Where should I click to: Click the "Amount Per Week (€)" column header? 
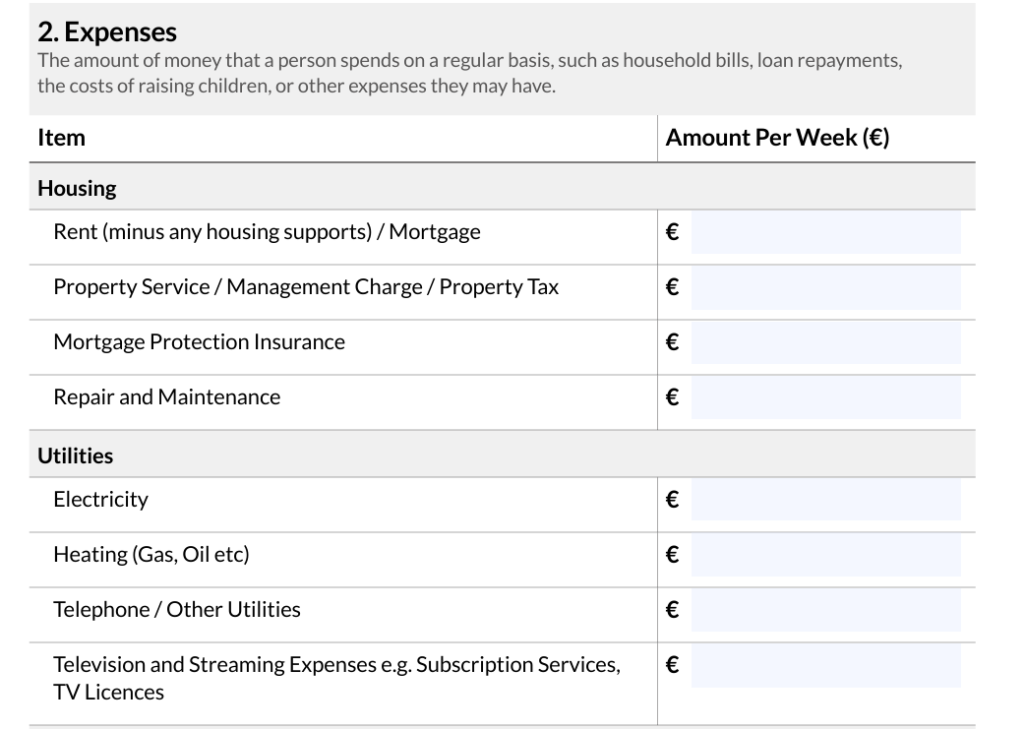[777, 139]
